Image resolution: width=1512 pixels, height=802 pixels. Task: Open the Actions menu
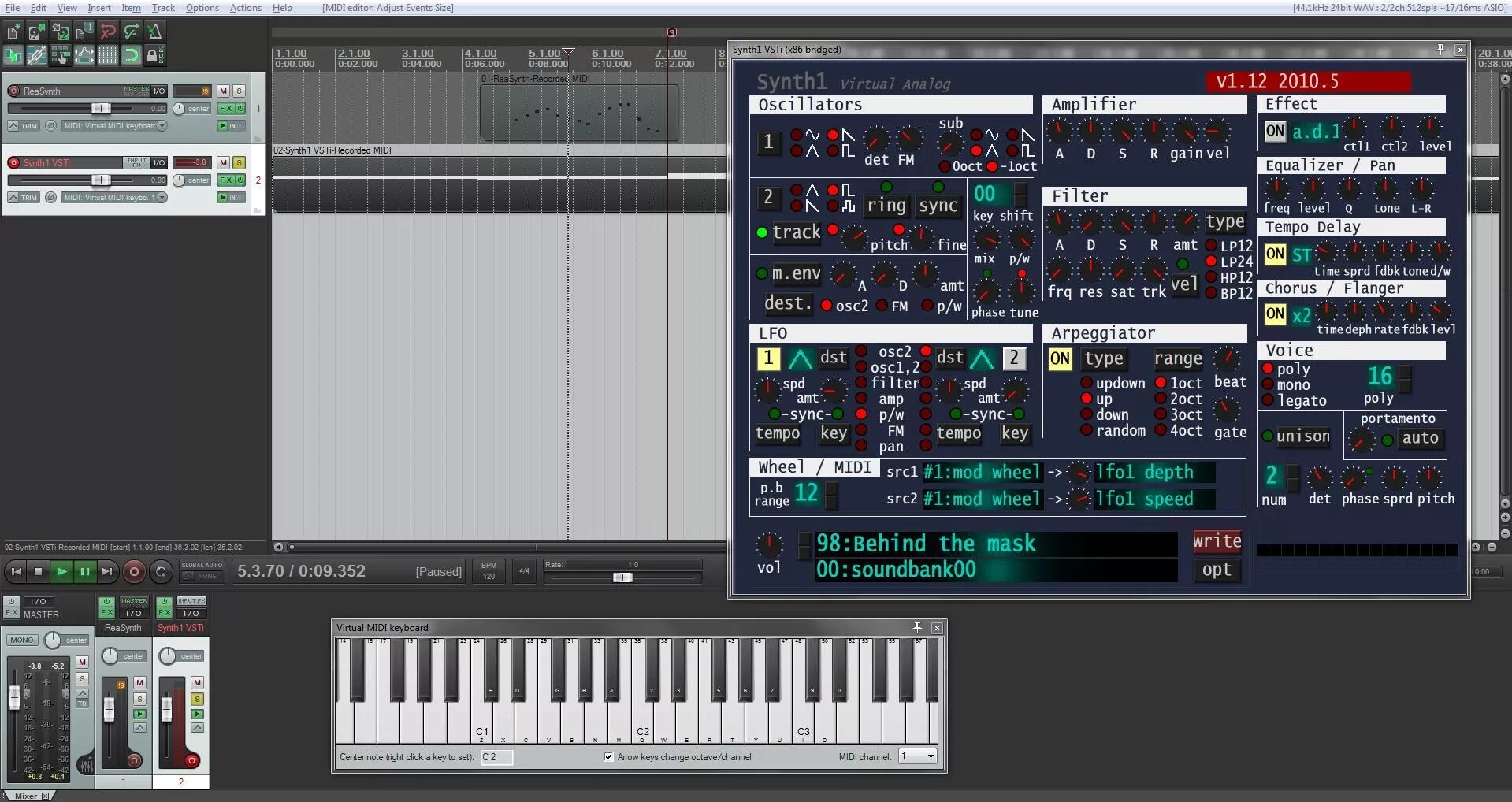point(246,8)
